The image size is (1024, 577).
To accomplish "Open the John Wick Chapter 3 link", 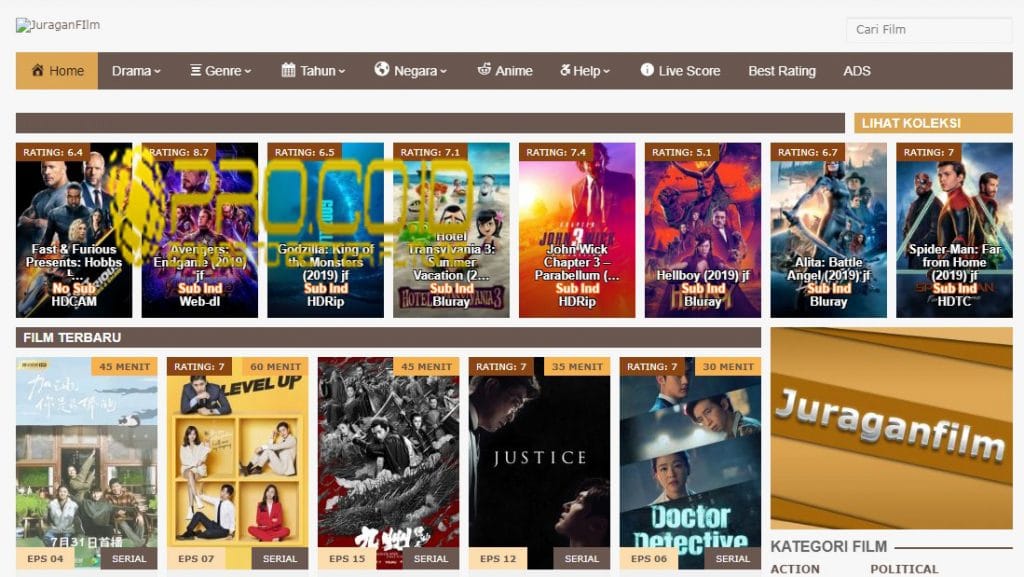I will (578, 225).
